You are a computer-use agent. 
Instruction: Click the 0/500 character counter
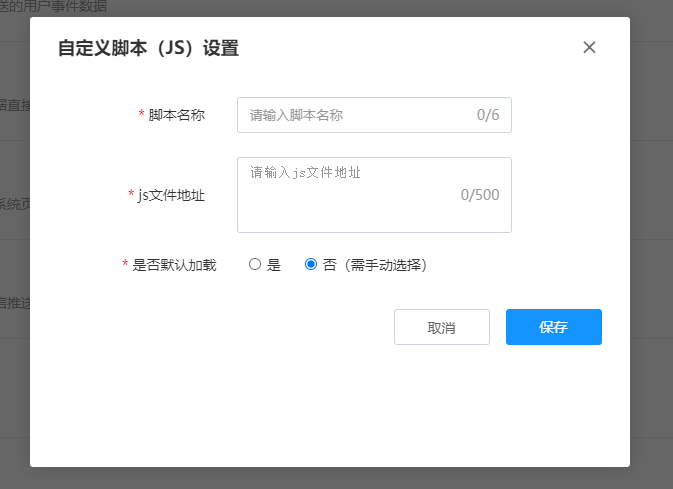point(480,195)
